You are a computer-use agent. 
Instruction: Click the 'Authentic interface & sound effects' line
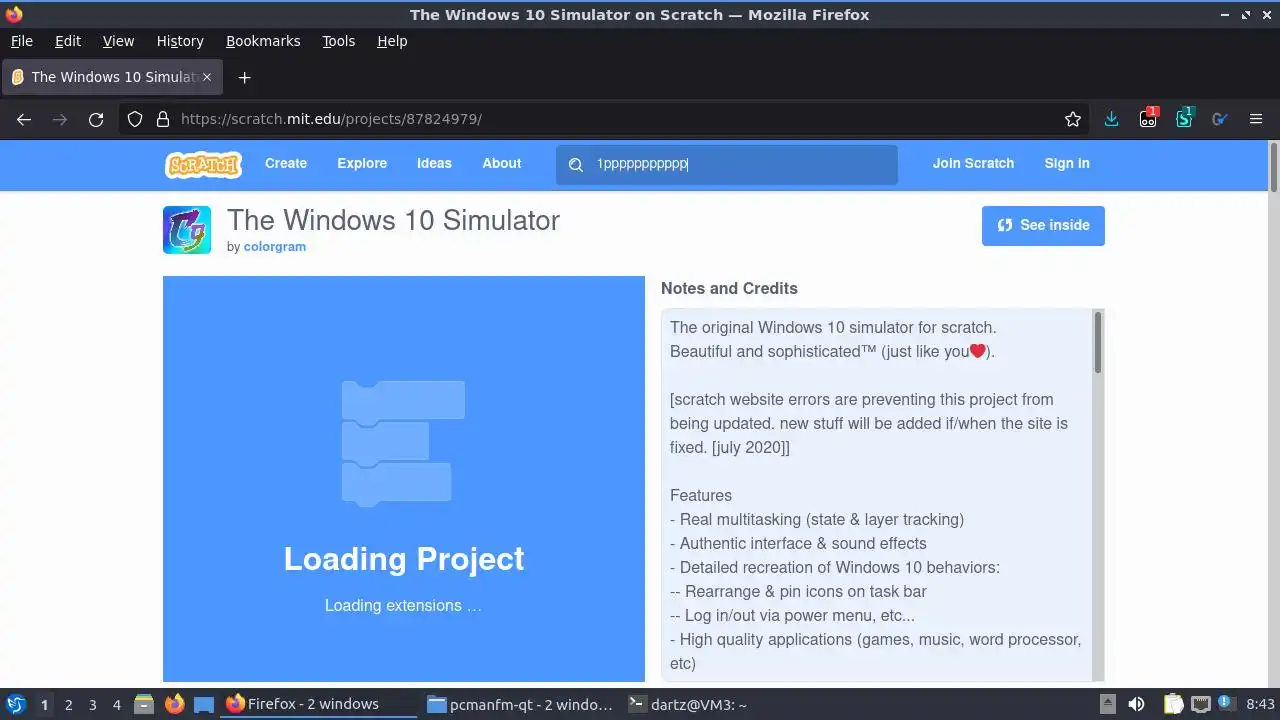pyautogui.click(x=798, y=543)
